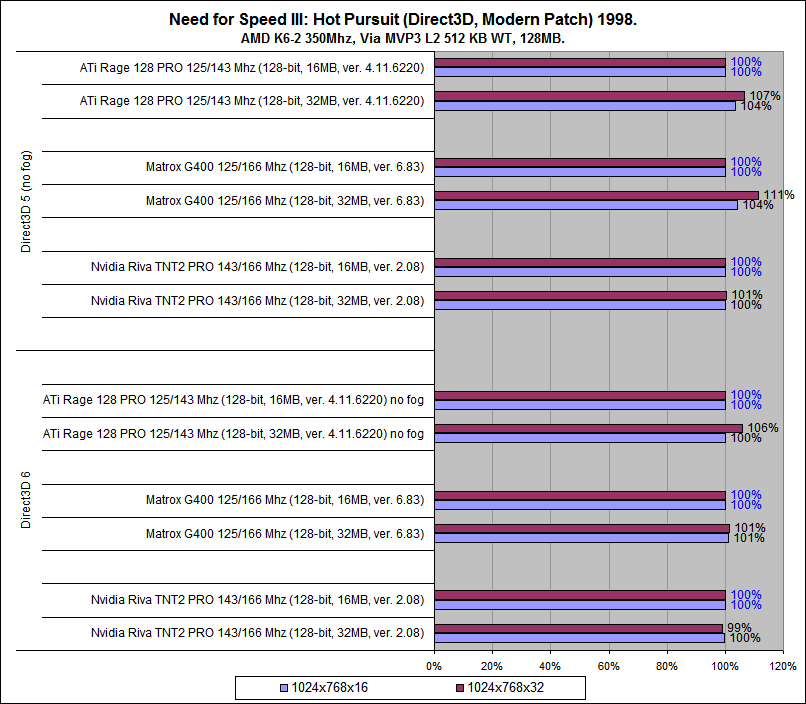The image size is (806, 704).
Task: Click the 1024x768x16 legend color swatch
Action: pos(284,688)
